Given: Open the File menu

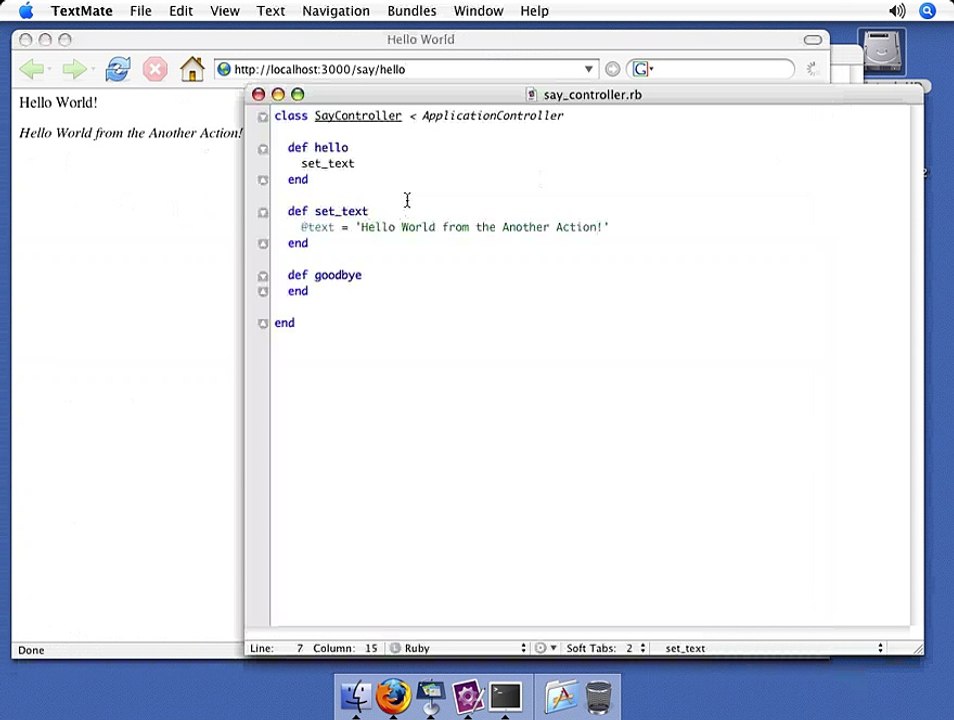Looking at the screenshot, I should [x=141, y=11].
